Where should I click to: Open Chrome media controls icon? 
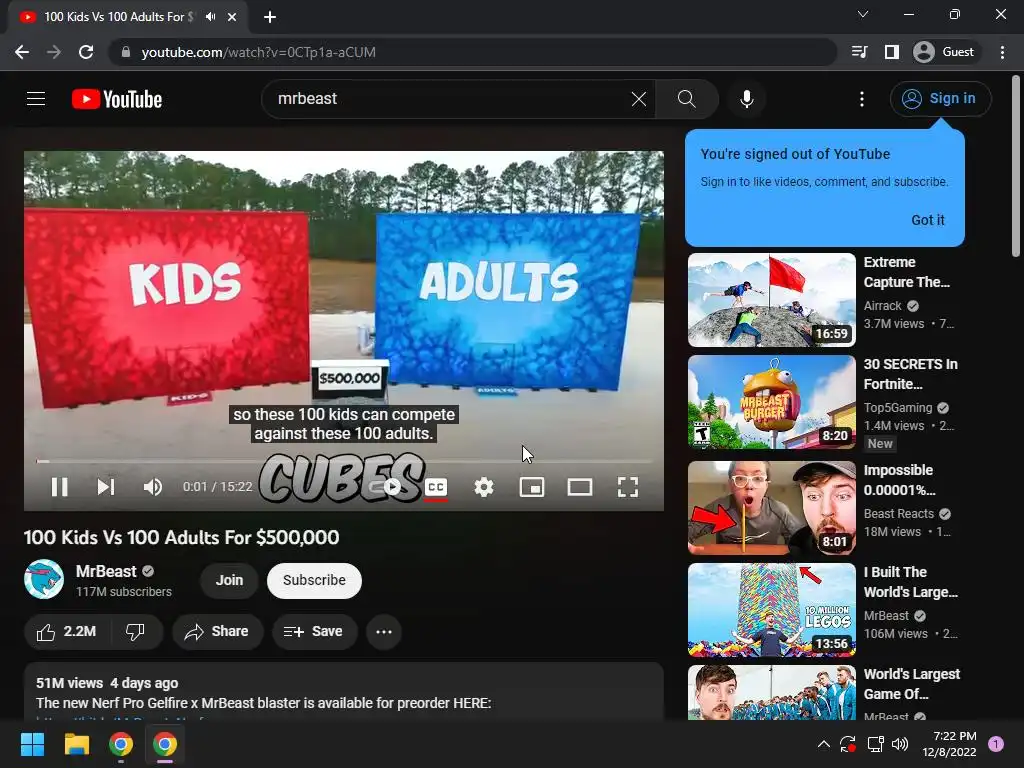[x=859, y=52]
